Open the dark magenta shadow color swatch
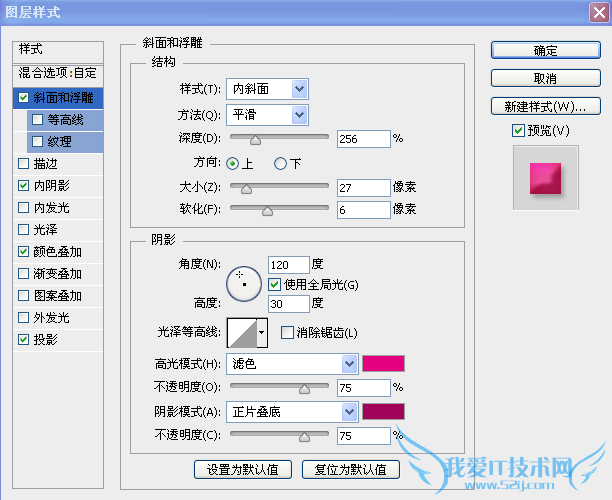This screenshot has width=612, height=500. click(x=383, y=411)
